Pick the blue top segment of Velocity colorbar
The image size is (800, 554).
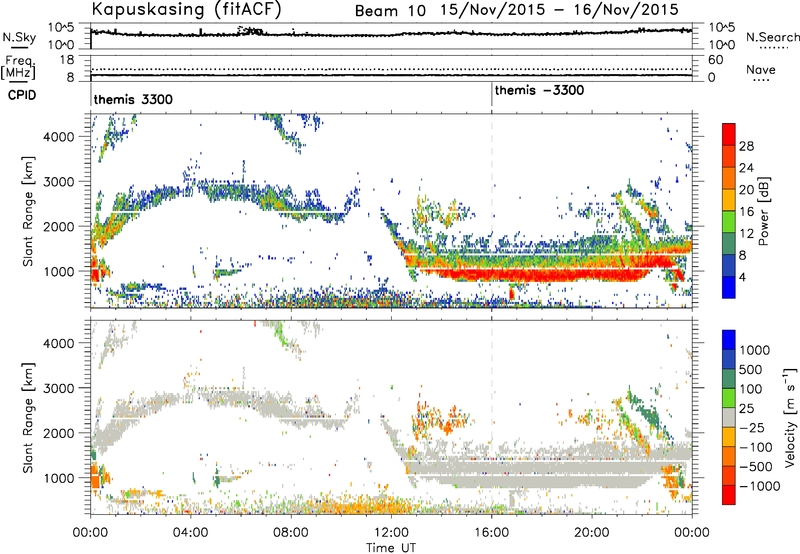[x=729, y=340]
